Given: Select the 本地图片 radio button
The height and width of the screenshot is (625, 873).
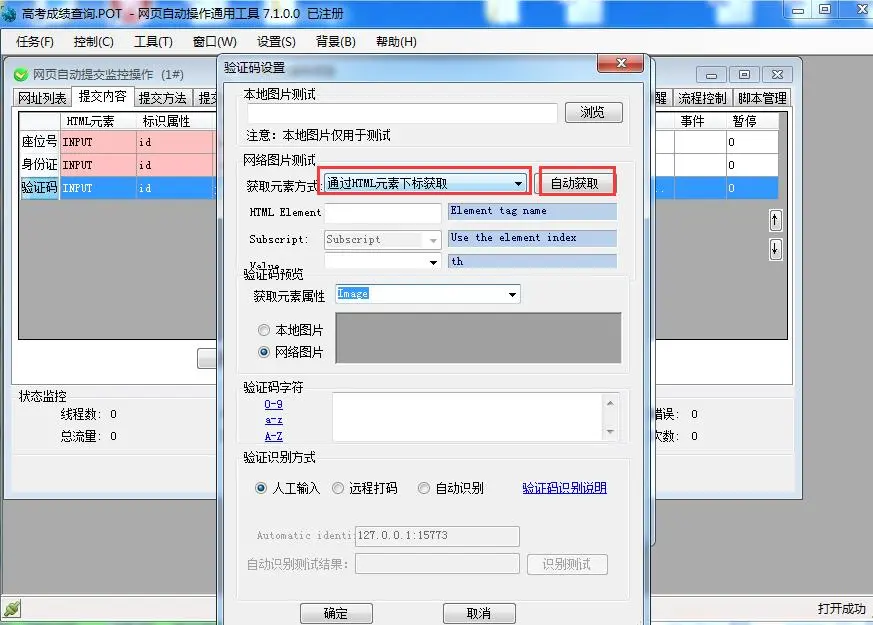Looking at the screenshot, I should pyautogui.click(x=264, y=330).
